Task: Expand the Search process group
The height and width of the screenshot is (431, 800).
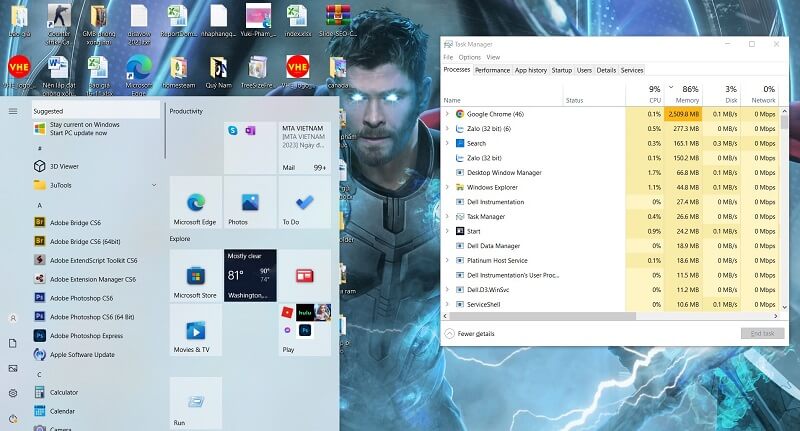Action: (447, 143)
